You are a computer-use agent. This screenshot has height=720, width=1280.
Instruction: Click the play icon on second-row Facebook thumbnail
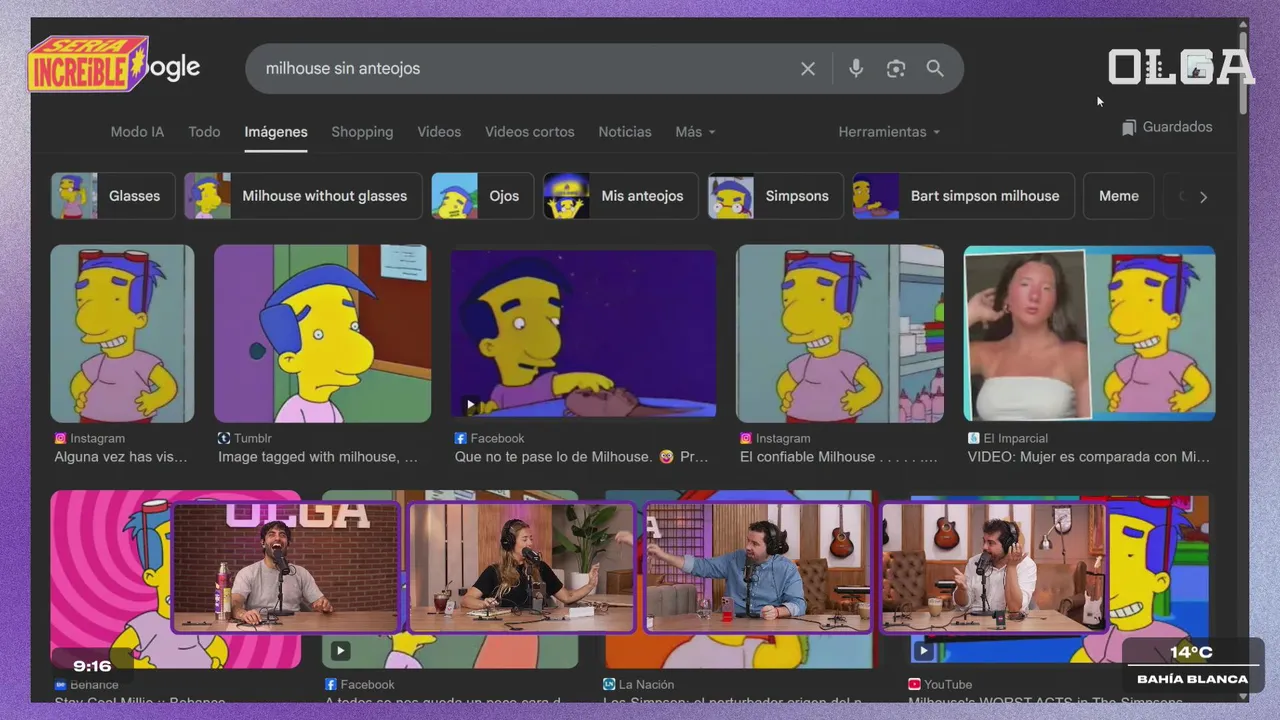pos(340,651)
